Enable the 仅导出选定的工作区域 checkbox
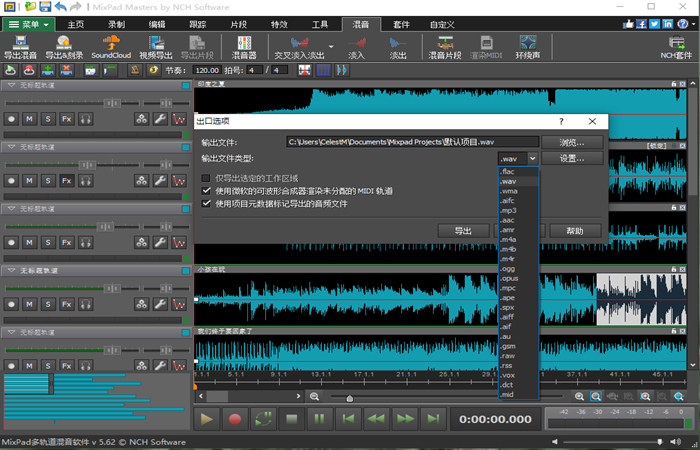The height and width of the screenshot is (450, 700). tap(206, 178)
